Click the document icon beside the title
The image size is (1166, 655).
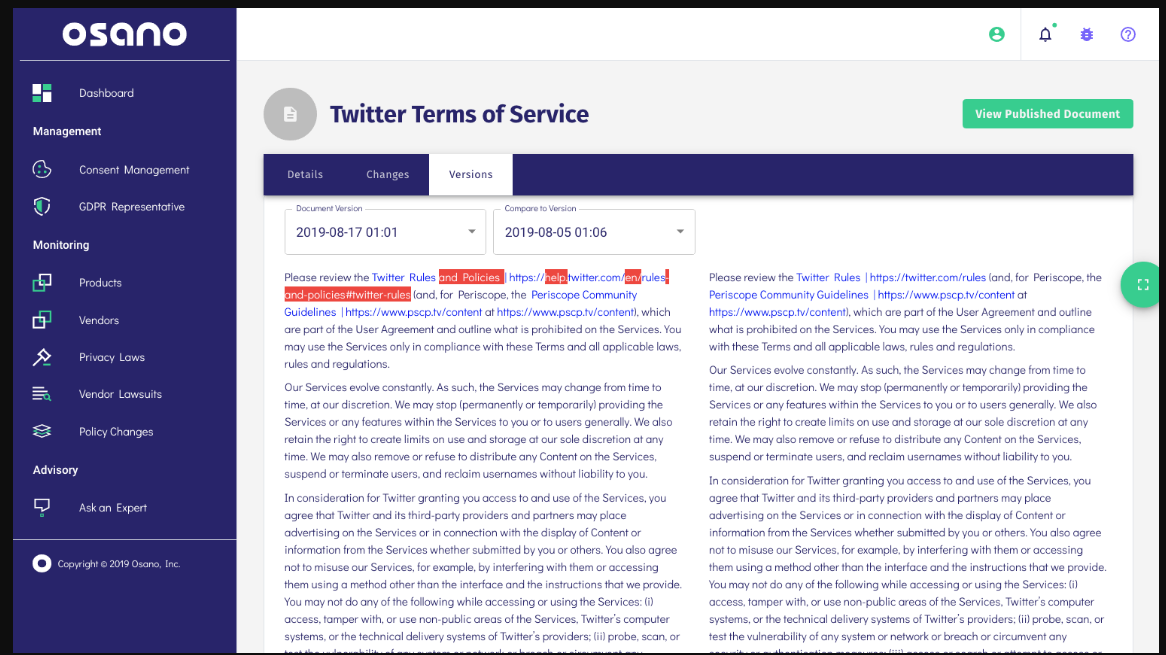(290, 114)
